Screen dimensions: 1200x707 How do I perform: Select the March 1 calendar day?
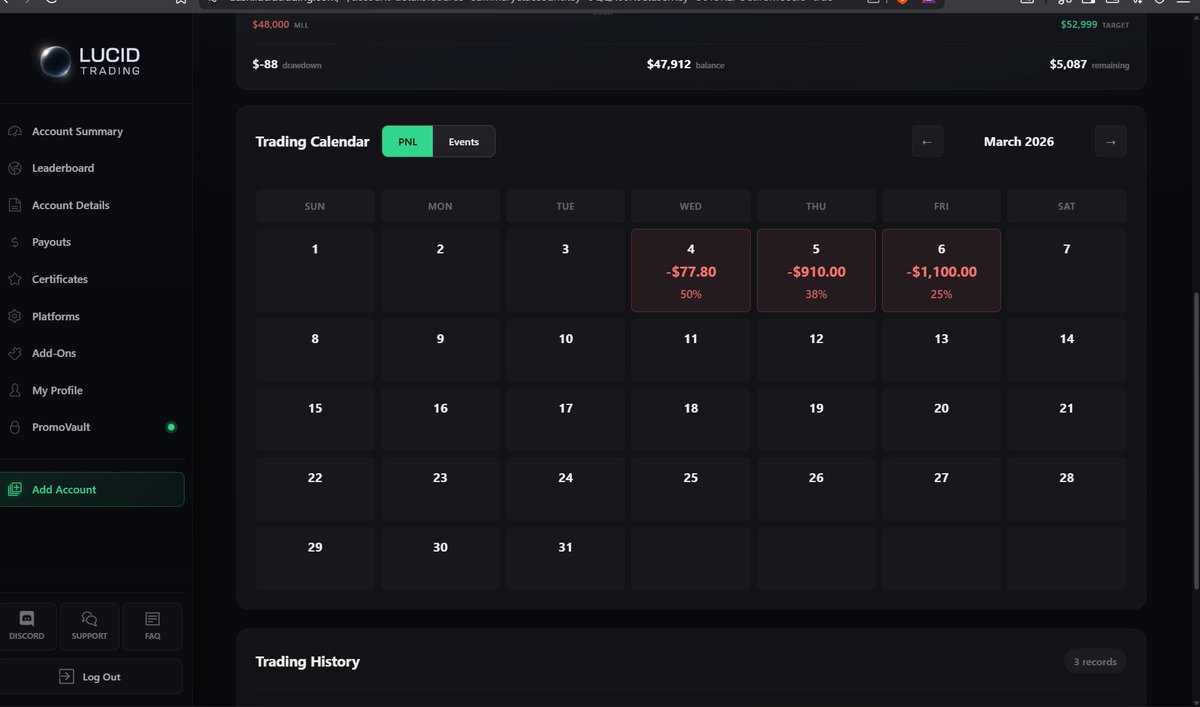click(315, 270)
